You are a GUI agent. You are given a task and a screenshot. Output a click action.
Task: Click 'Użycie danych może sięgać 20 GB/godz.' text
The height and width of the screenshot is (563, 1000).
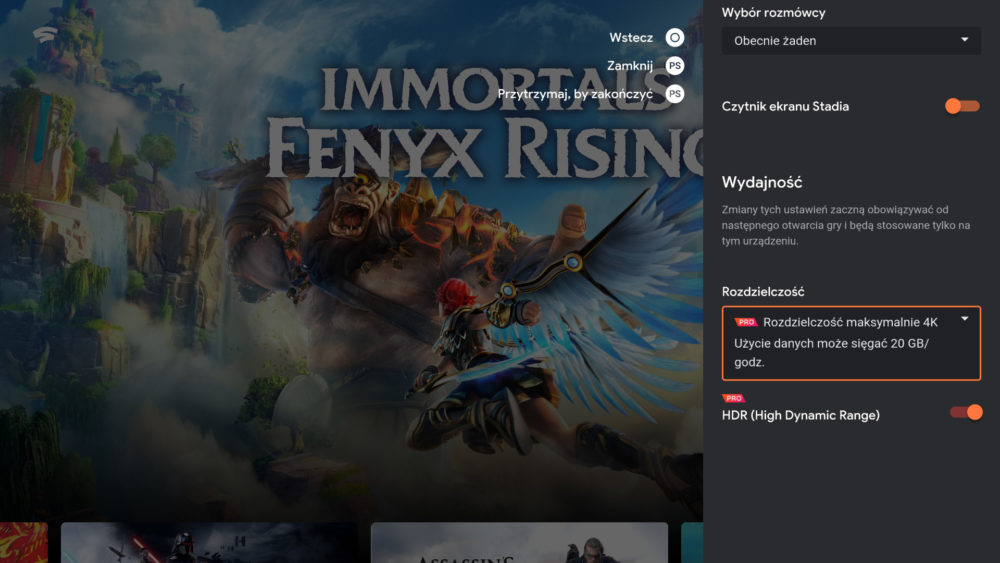(x=831, y=353)
